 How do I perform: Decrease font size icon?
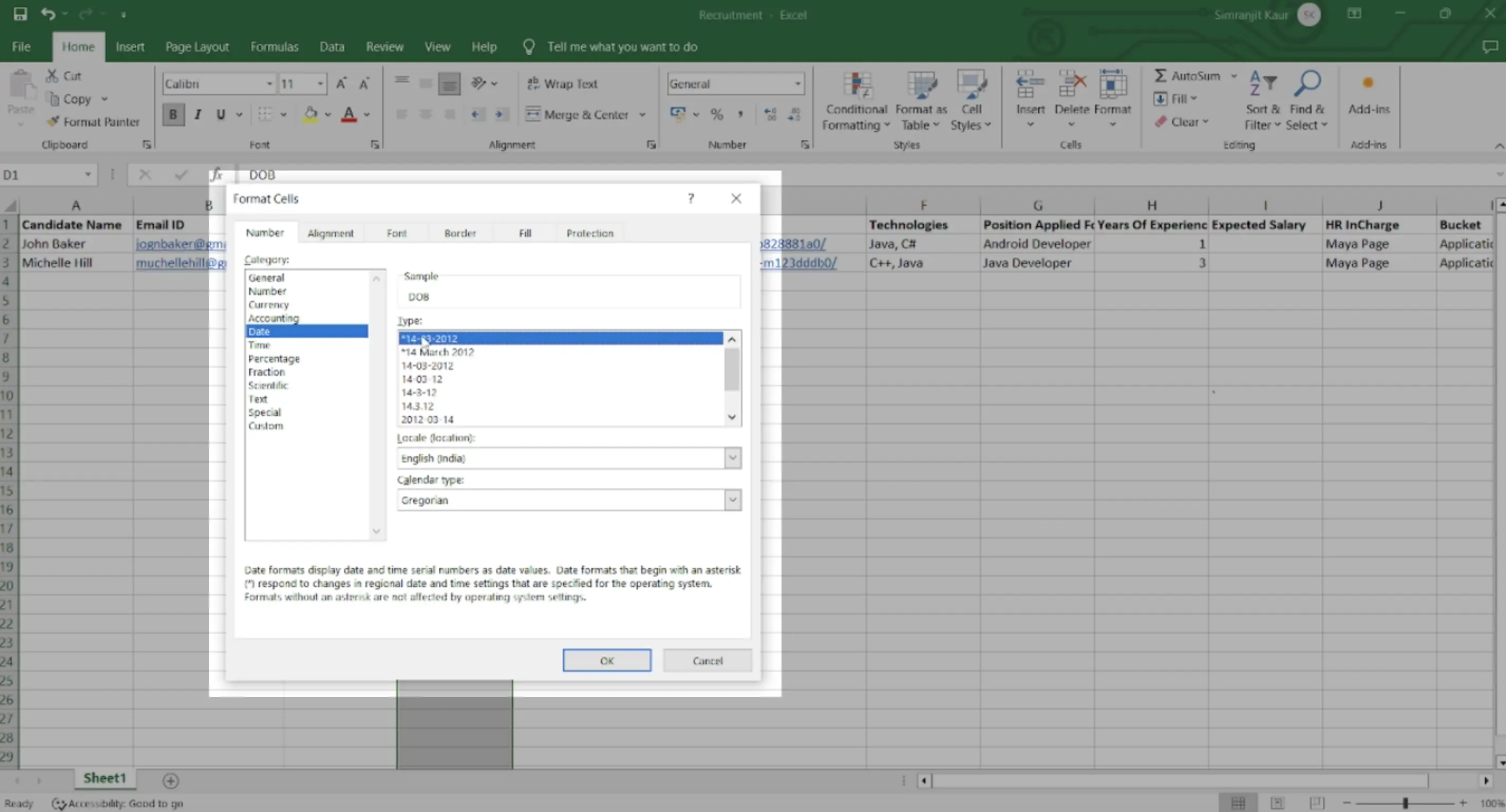(364, 83)
